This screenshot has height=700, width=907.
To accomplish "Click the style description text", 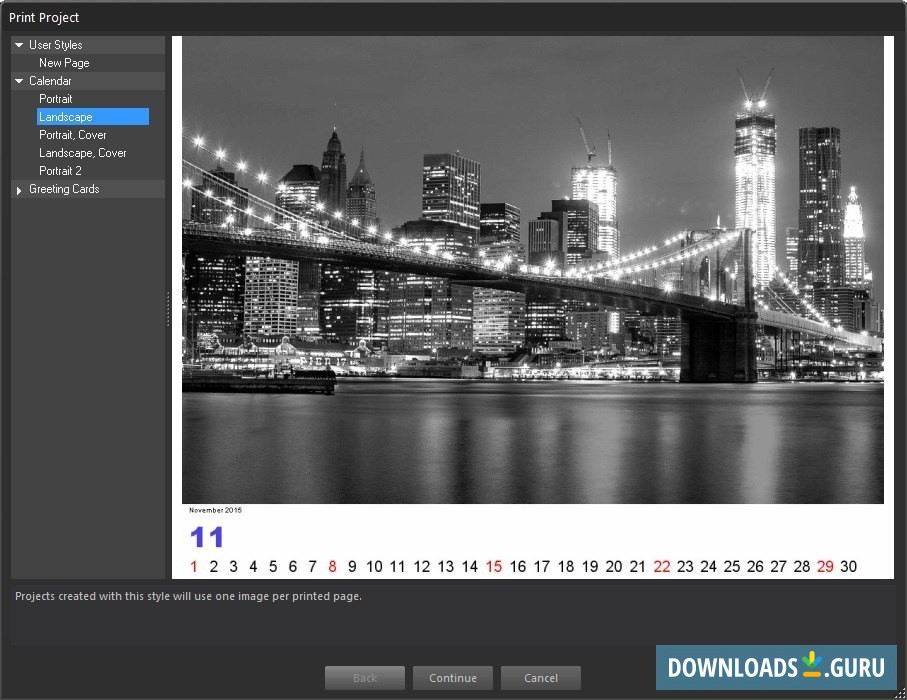I will tap(188, 596).
